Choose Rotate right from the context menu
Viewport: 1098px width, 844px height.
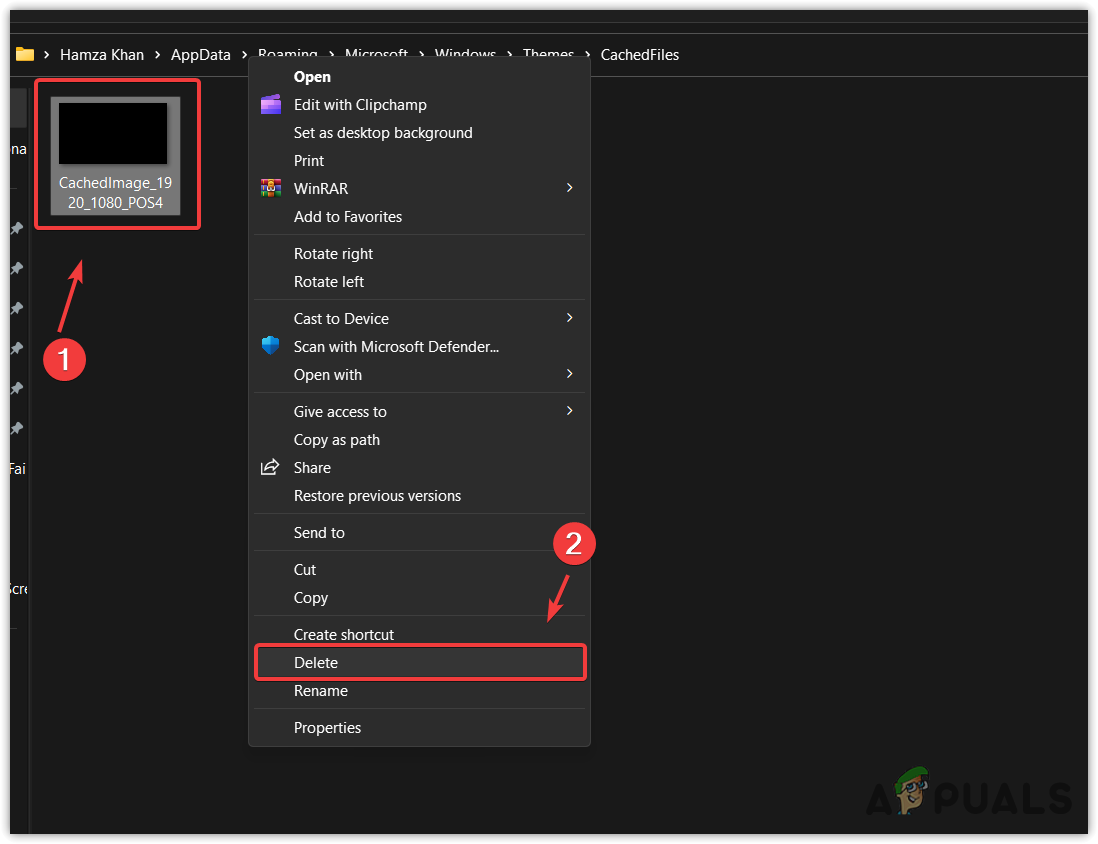pyautogui.click(x=333, y=253)
